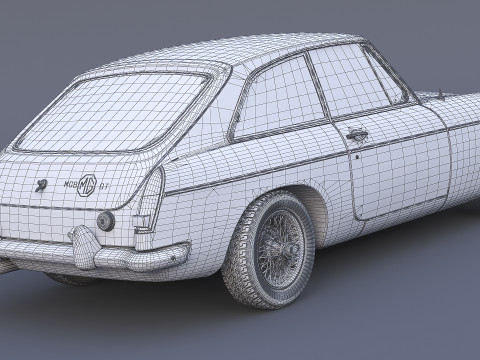480x360 pixels.
Task: Select the tailgate lock handle
Action: click(41, 185)
